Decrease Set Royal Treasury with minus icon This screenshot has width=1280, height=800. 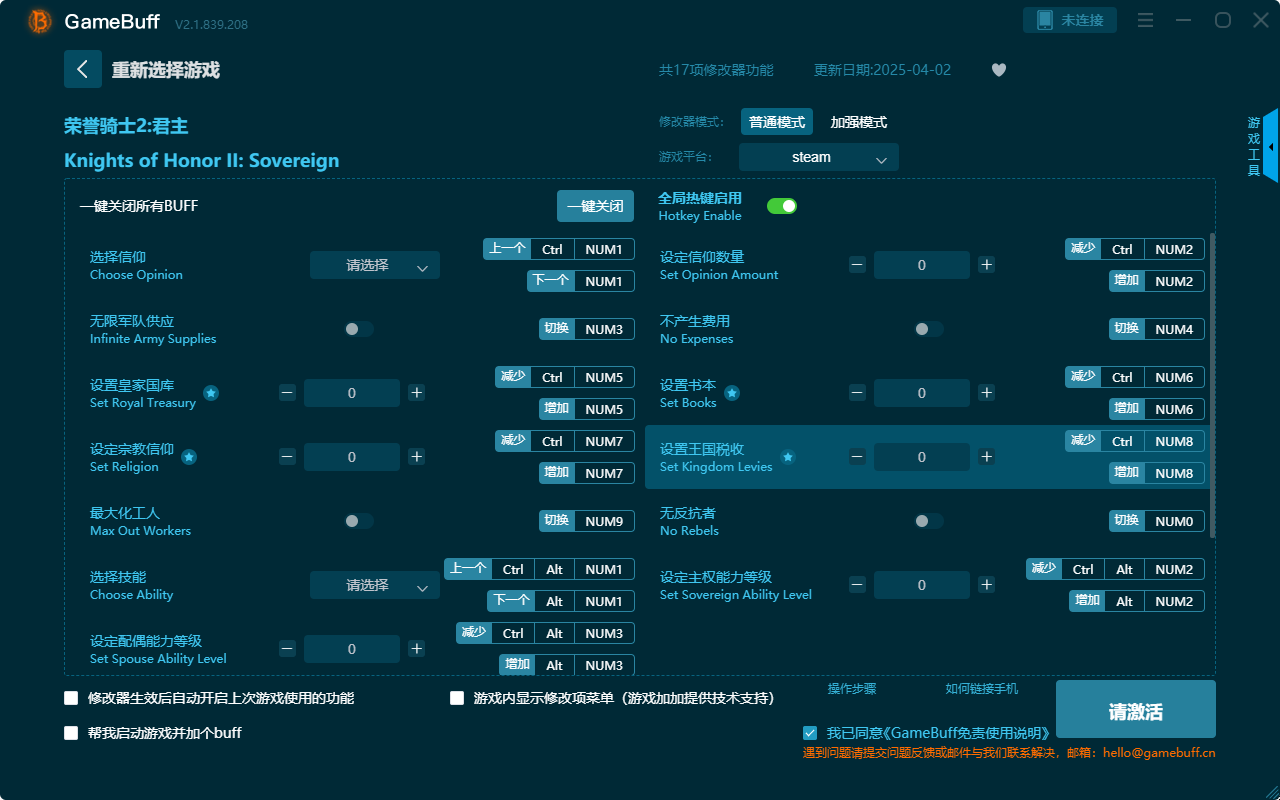(x=287, y=393)
